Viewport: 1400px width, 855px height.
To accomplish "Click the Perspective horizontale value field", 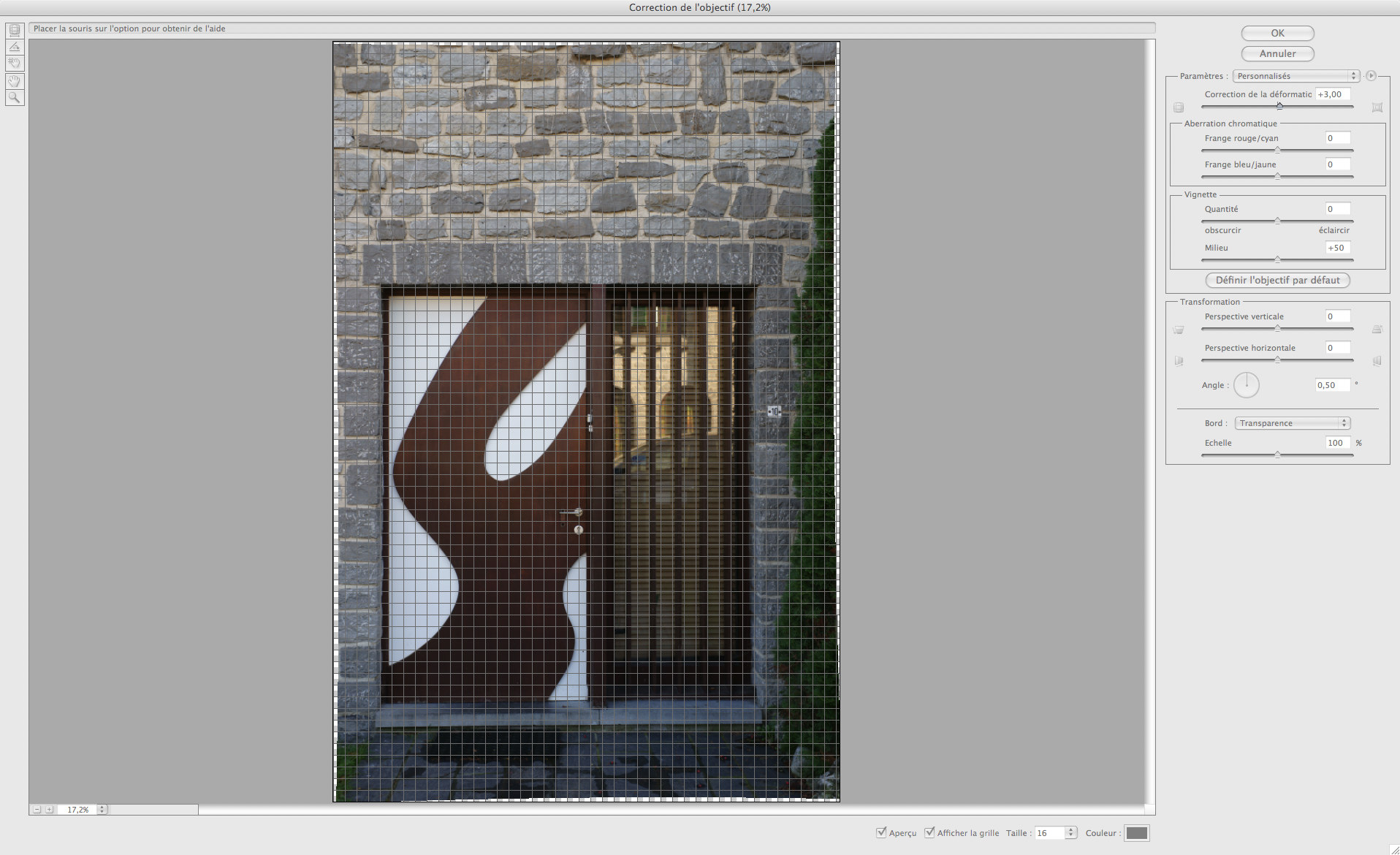I will (x=1338, y=348).
